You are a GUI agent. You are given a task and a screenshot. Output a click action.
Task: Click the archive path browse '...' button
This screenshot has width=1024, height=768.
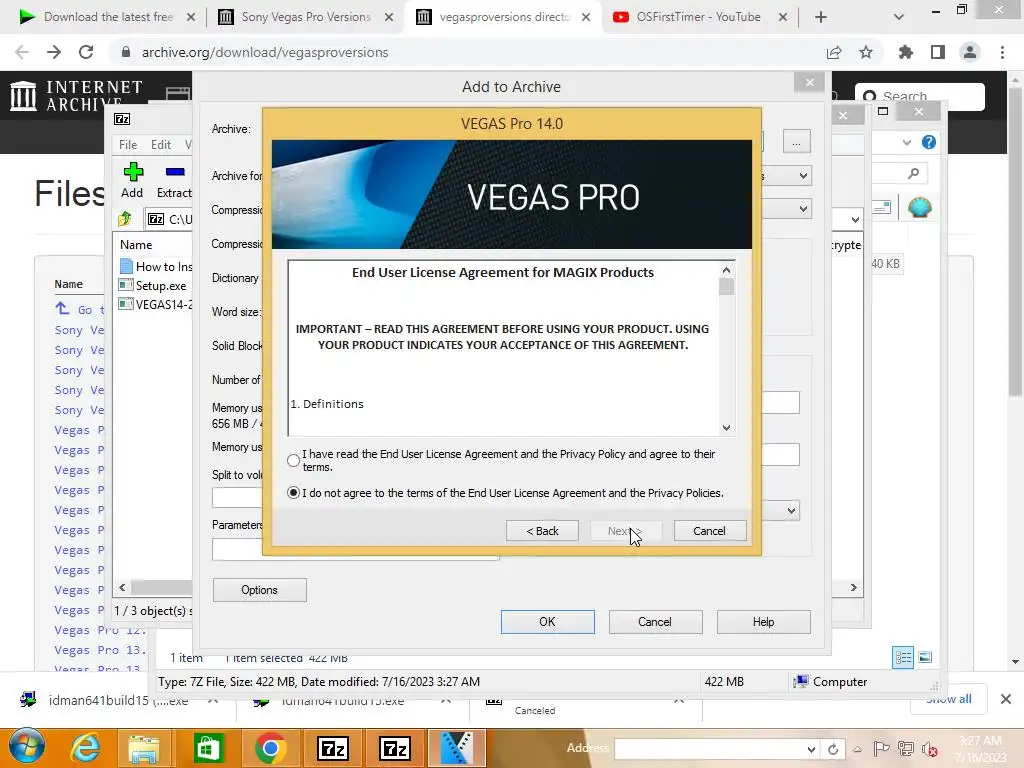pyautogui.click(x=796, y=142)
